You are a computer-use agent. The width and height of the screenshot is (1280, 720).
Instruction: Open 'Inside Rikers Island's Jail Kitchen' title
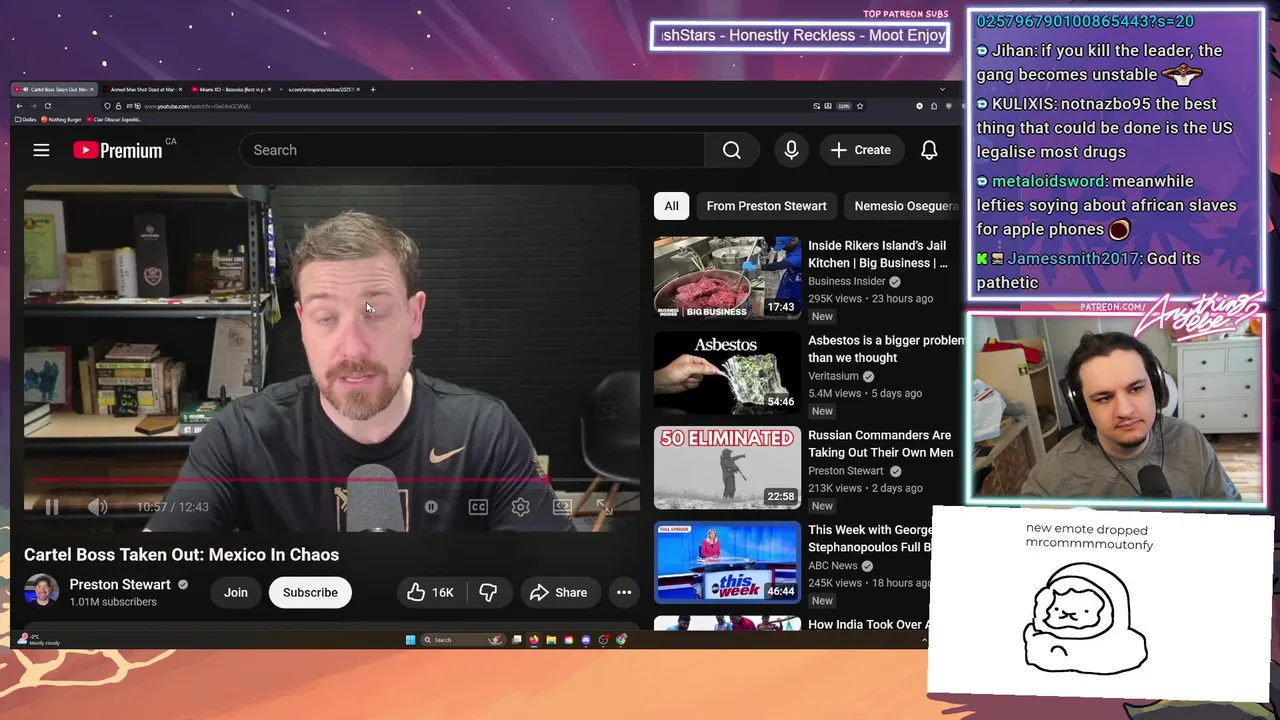tap(877, 254)
